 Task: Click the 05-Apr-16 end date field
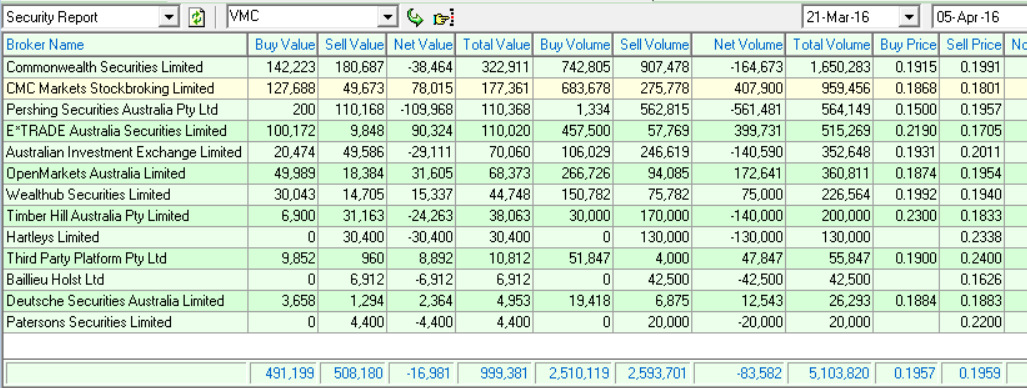coord(980,18)
